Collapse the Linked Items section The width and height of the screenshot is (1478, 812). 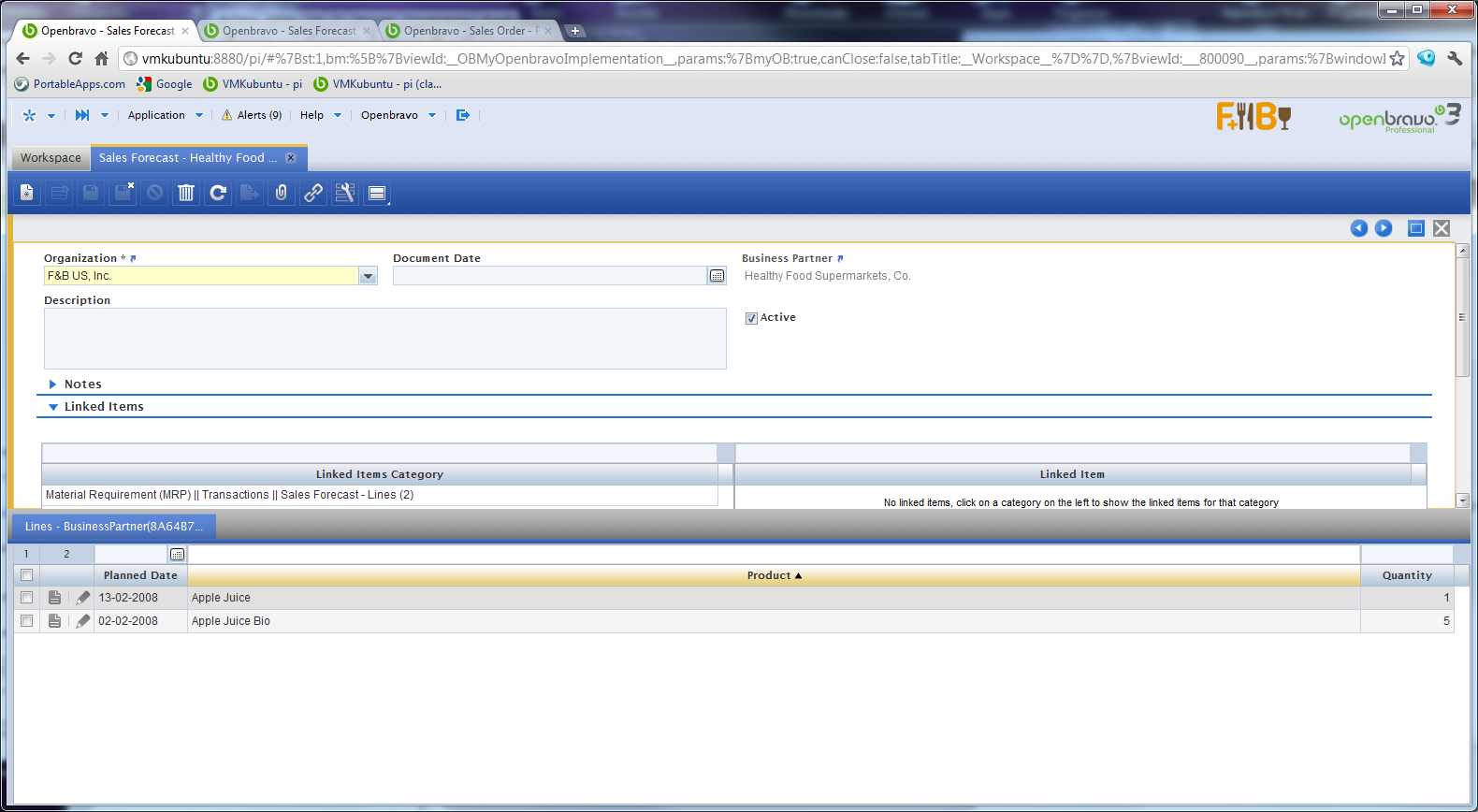coord(53,407)
